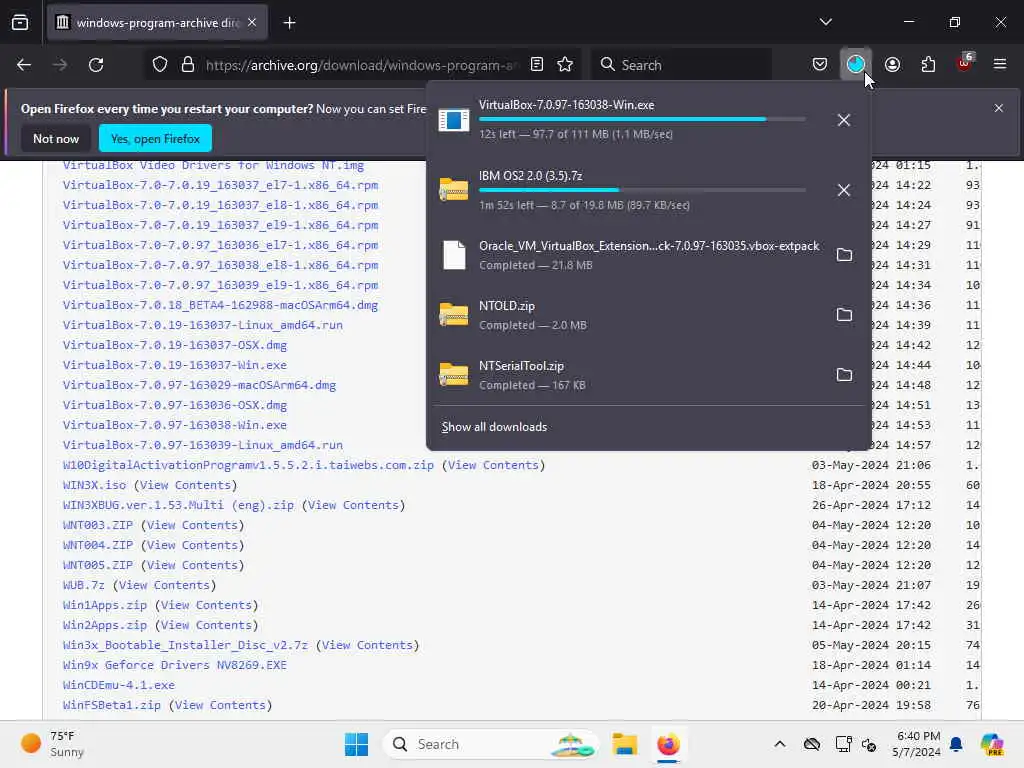This screenshot has height=768, width=1024.
Task: Click VirtualBox download progress bar
Action: click(x=642, y=120)
